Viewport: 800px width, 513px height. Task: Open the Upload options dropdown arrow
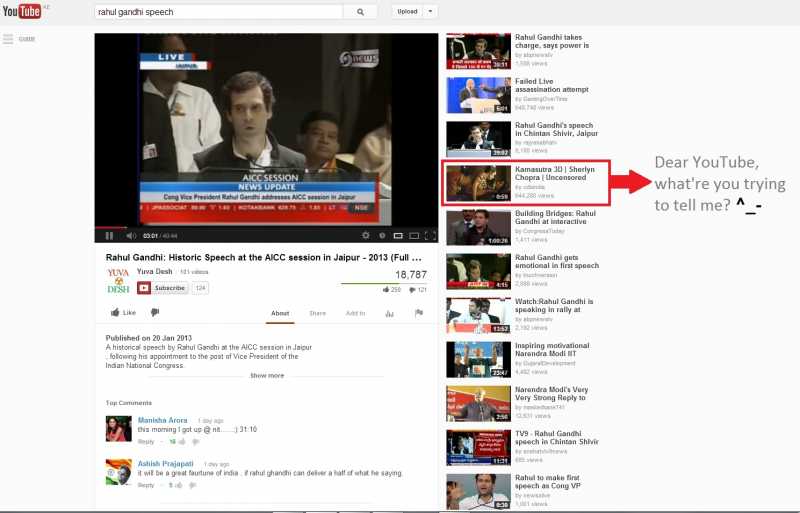[430, 11]
